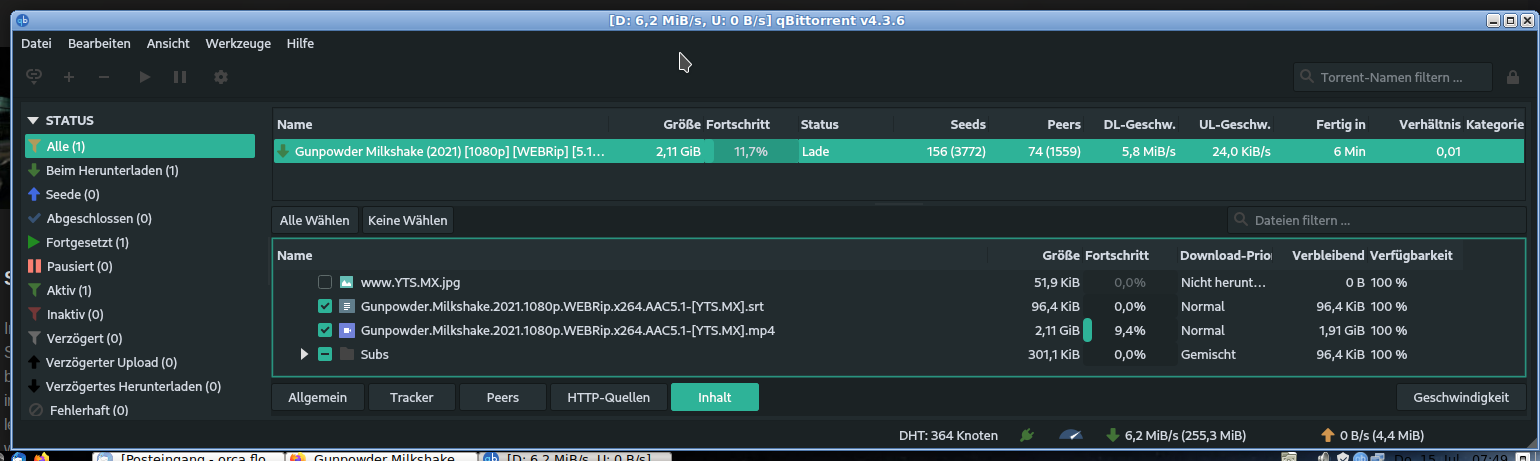Check the www.YTS.MX.jpg file checkbox
Viewport: 1540px width, 461px height.
tap(325, 282)
